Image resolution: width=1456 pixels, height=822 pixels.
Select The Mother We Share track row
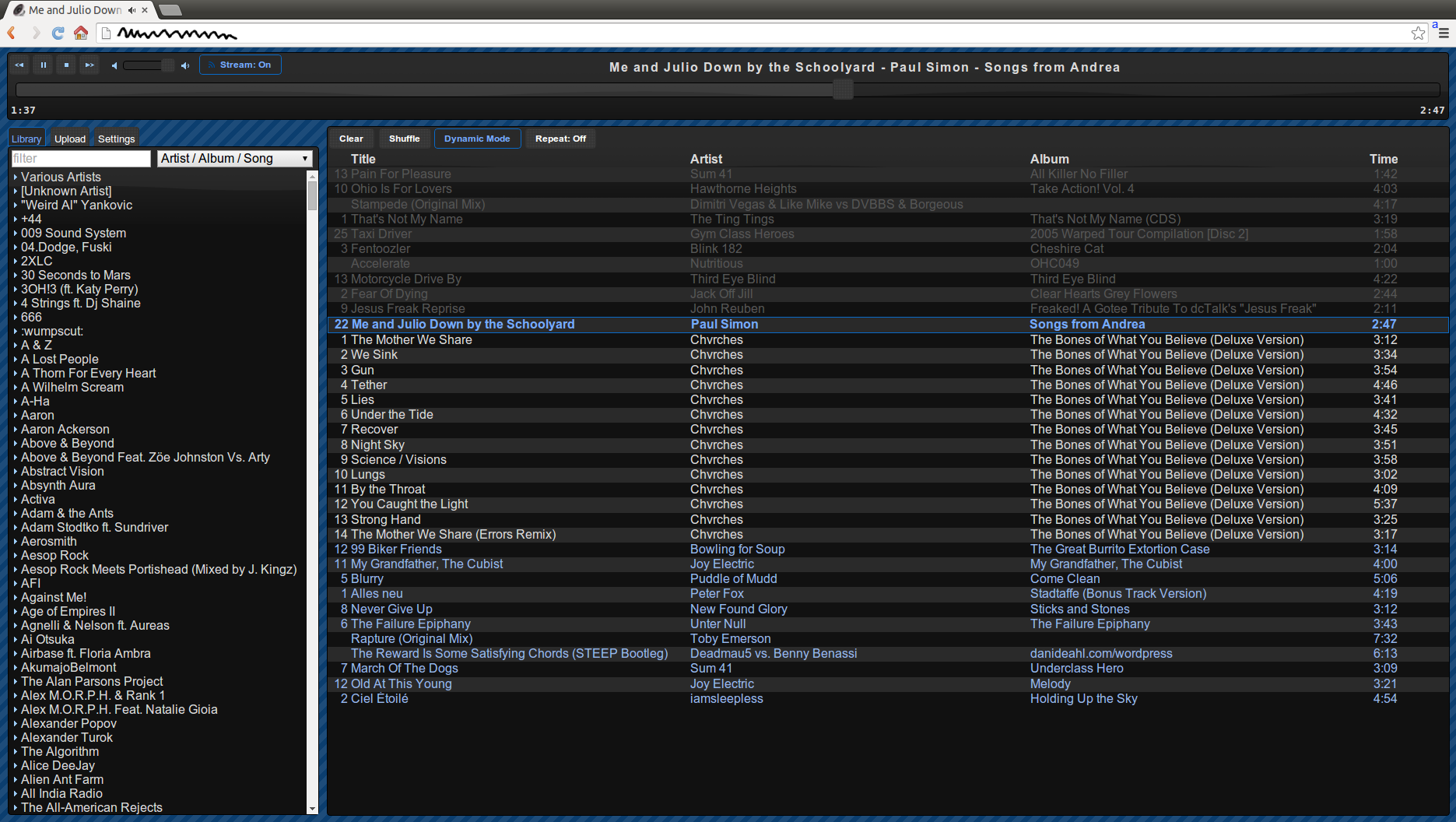coord(888,339)
